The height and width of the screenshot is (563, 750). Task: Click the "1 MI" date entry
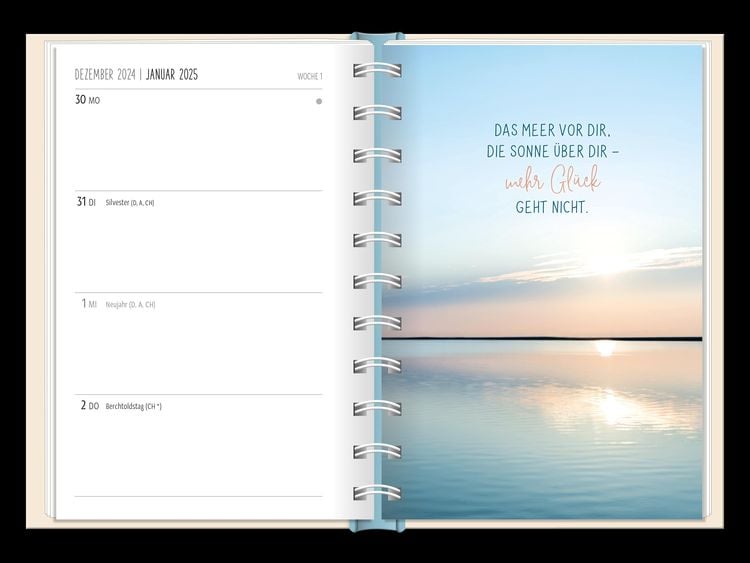(89, 304)
